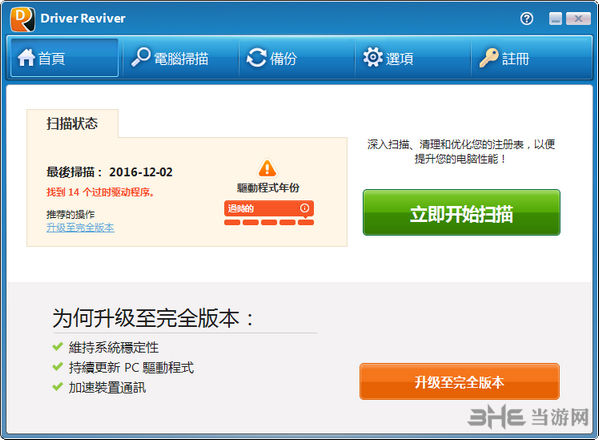Click the 为何升级至完全版本 heading

coord(153,318)
